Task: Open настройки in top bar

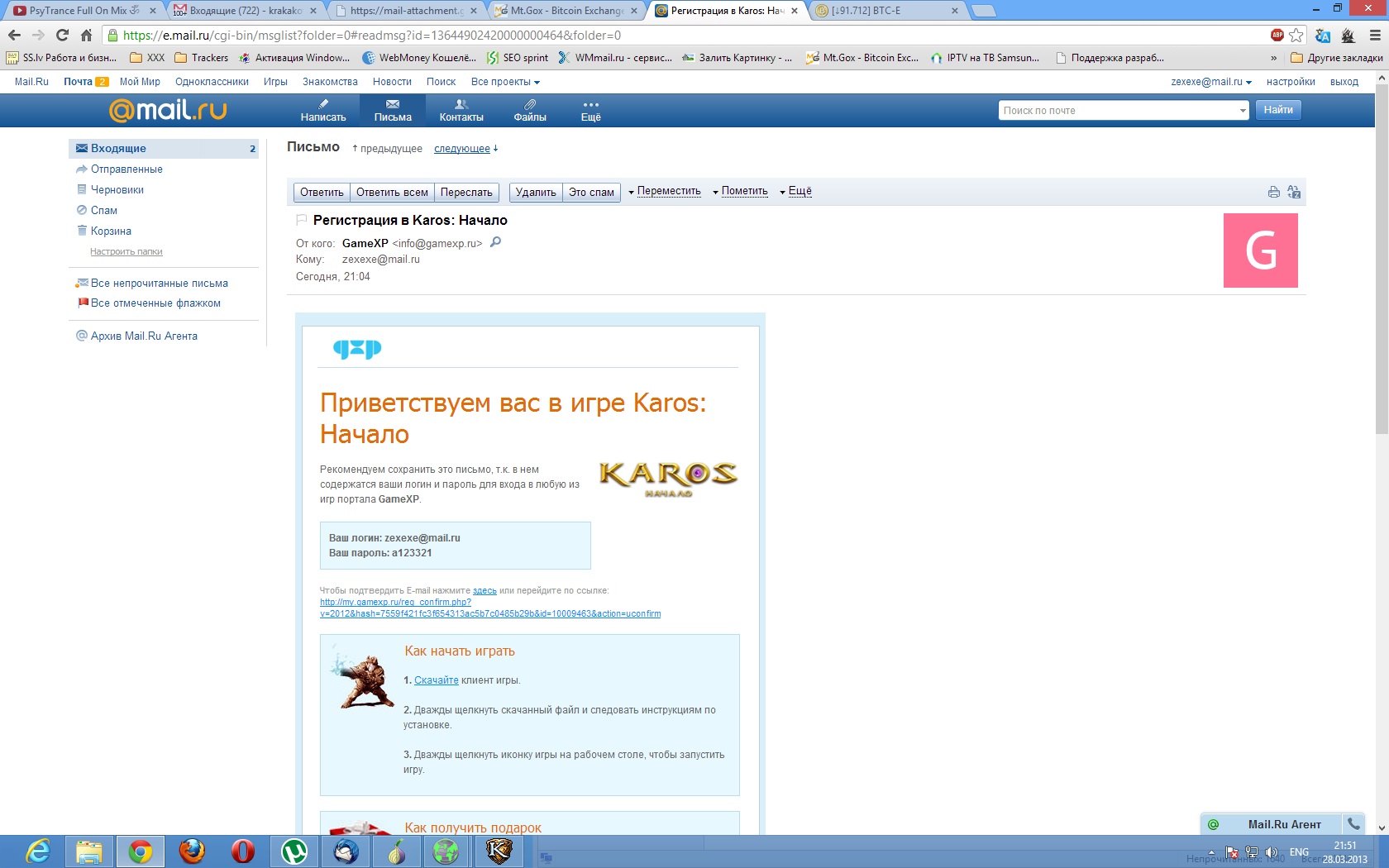Action: point(1291,82)
